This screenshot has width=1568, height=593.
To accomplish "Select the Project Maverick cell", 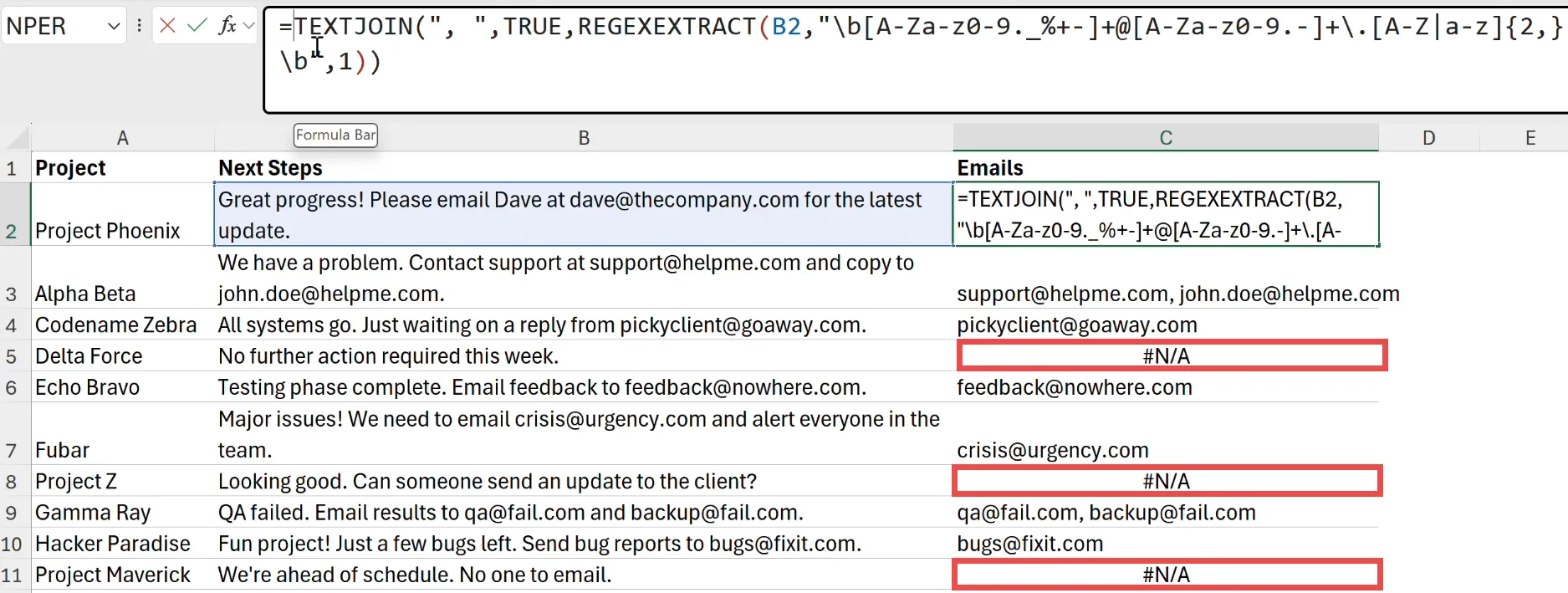I will click(123, 575).
